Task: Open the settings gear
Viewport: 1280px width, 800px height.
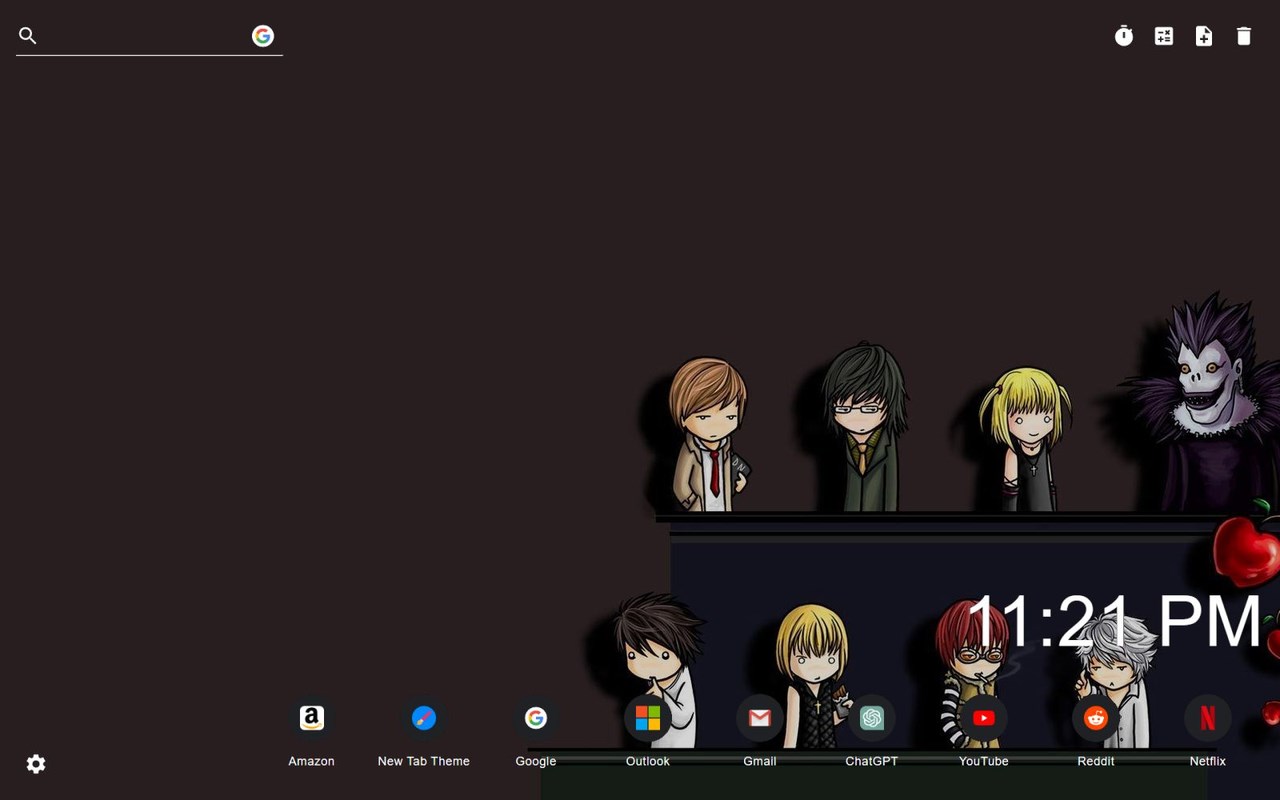Action: (x=36, y=764)
